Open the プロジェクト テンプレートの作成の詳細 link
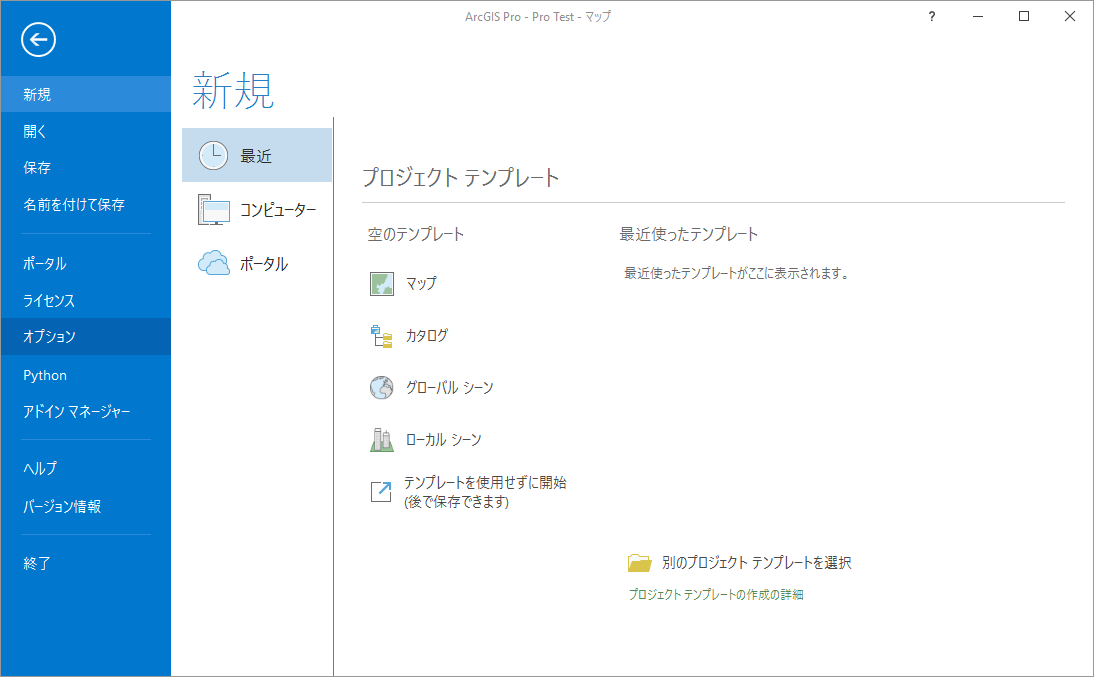 coord(716,595)
